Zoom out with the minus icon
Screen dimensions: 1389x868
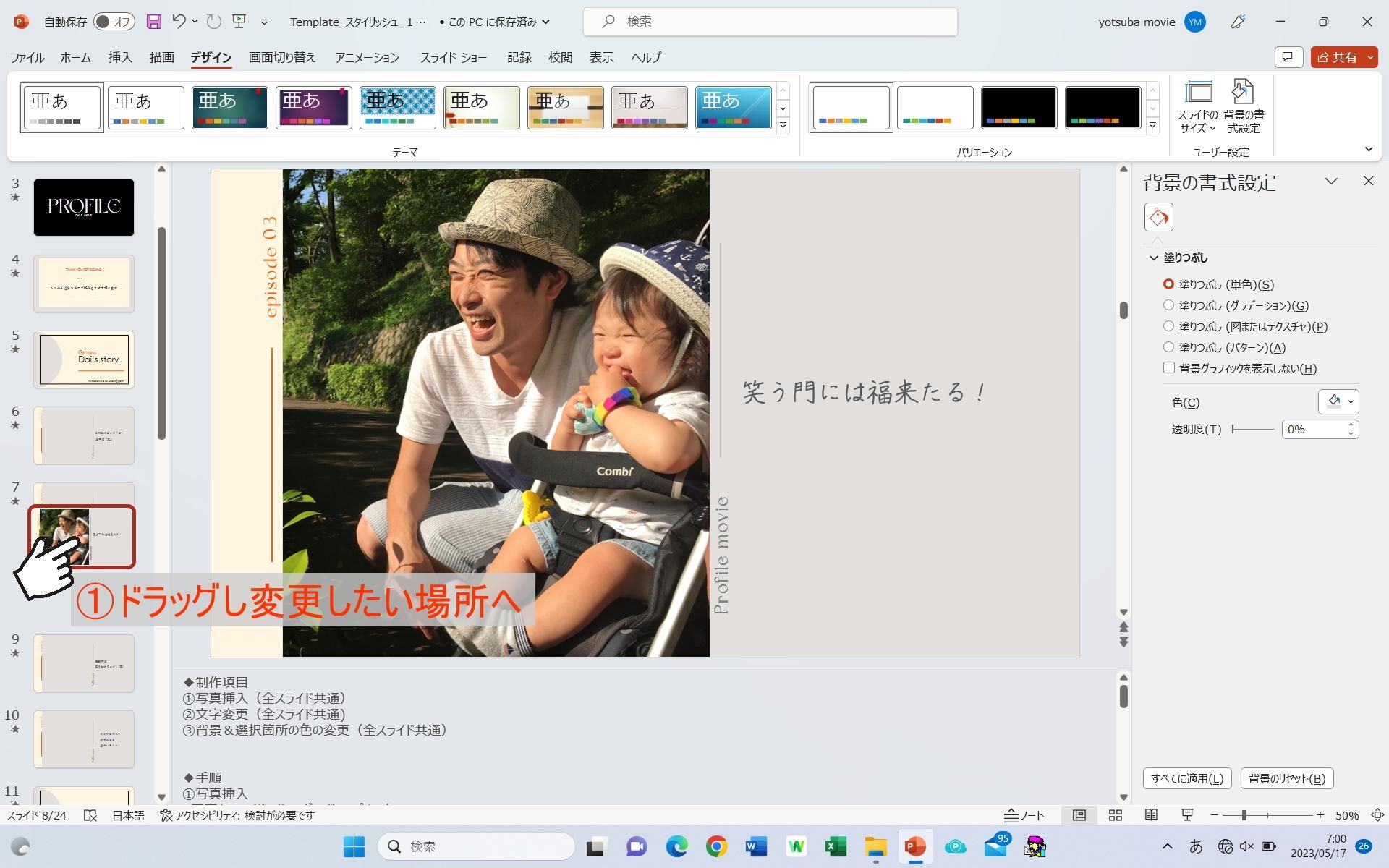[1215, 815]
